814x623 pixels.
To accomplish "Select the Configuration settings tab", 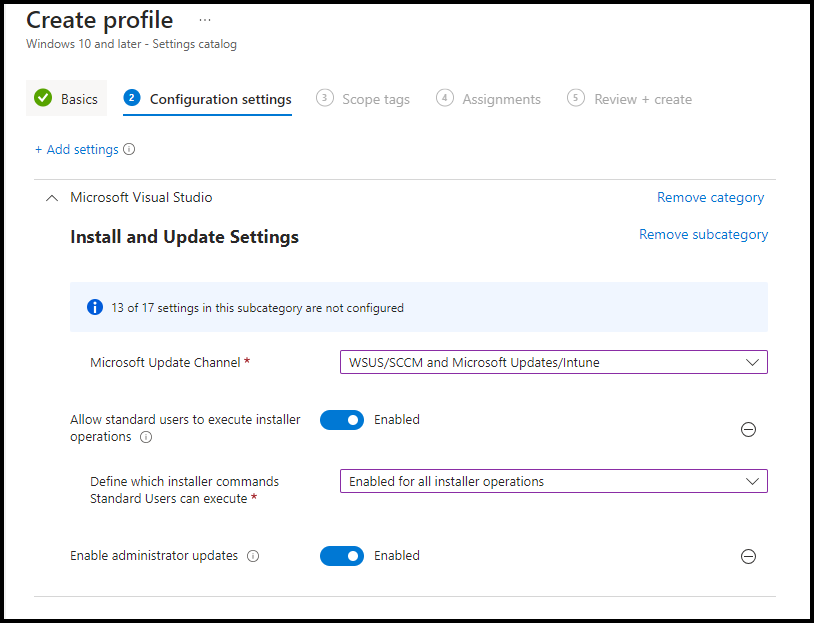I will (208, 99).
